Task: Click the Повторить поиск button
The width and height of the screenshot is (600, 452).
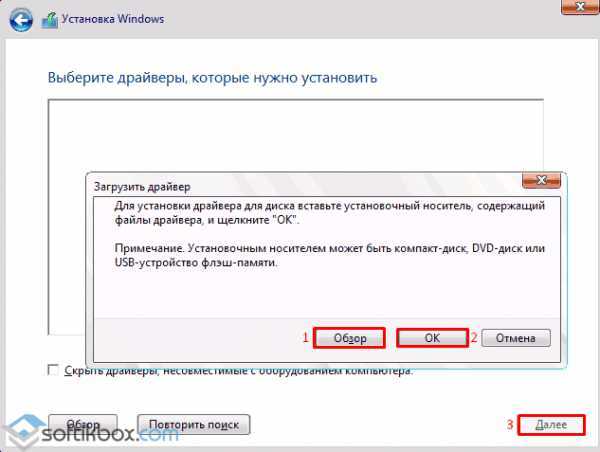Action: pyautogui.click(x=194, y=424)
